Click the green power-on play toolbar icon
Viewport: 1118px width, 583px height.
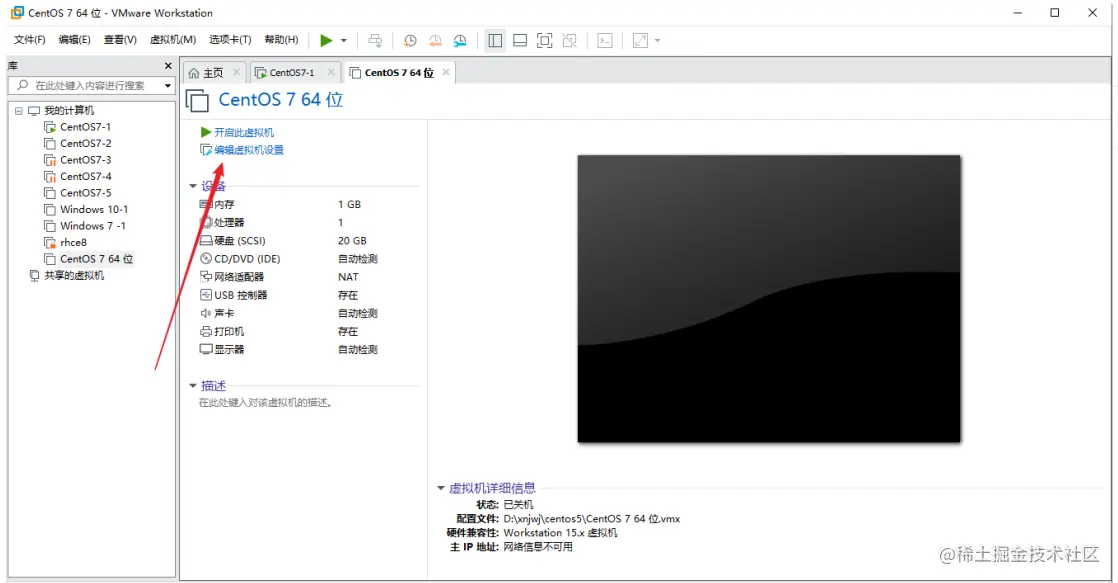tap(326, 41)
